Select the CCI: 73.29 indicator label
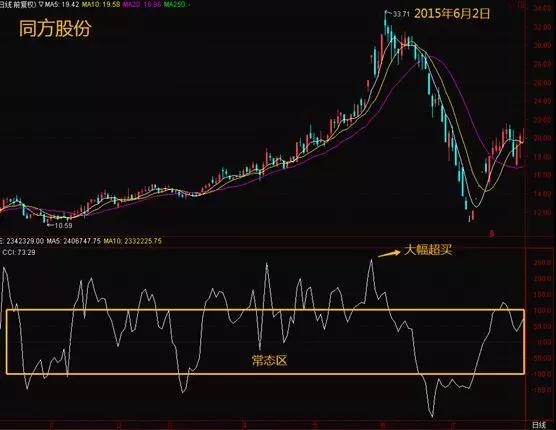Viewport: 556px width, 430px height. pos(19,252)
